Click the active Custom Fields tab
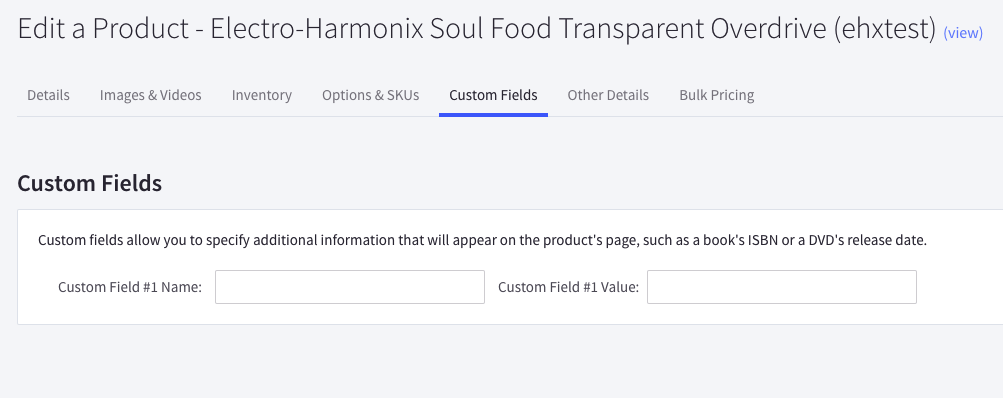 tap(493, 95)
